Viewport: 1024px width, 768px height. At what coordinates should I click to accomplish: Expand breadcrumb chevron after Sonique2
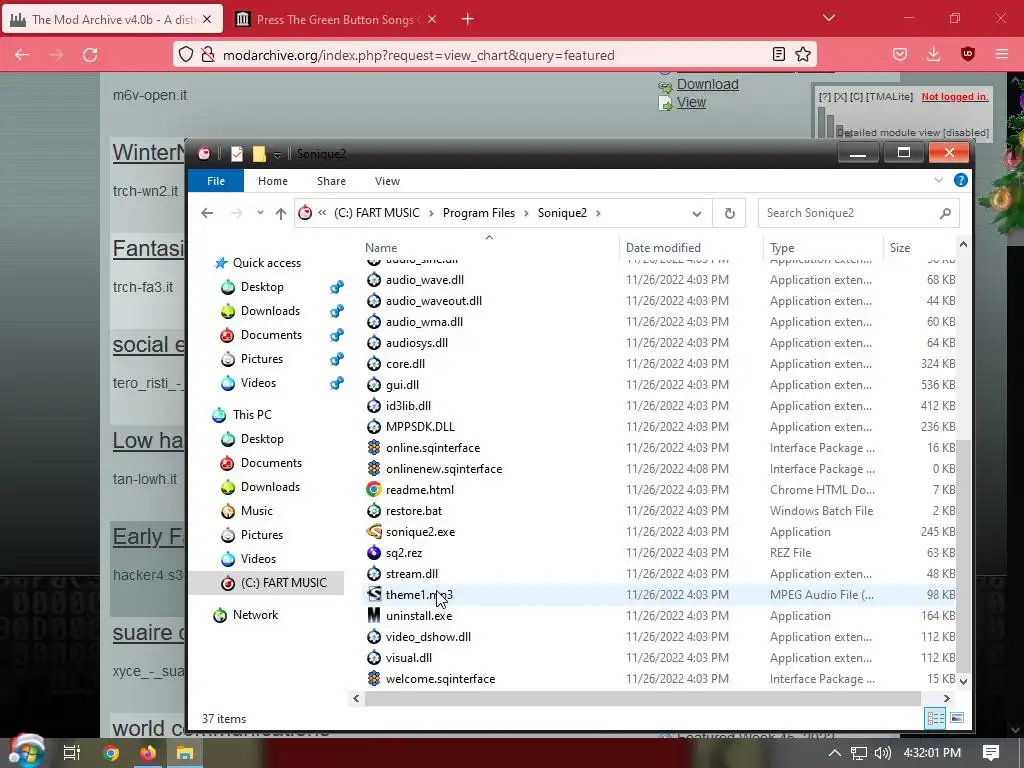pos(598,213)
